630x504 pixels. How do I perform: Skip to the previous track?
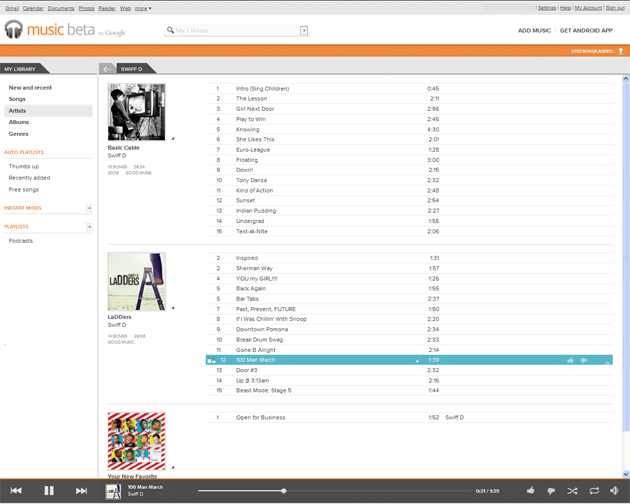pyautogui.click(x=16, y=490)
